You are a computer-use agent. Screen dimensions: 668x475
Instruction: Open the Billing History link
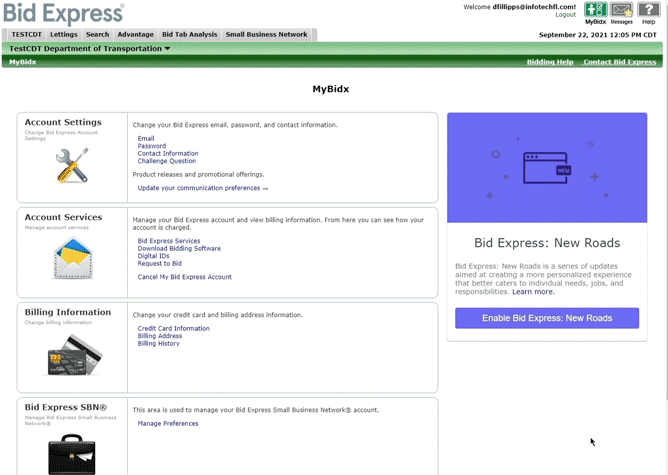tap(158, 343)
